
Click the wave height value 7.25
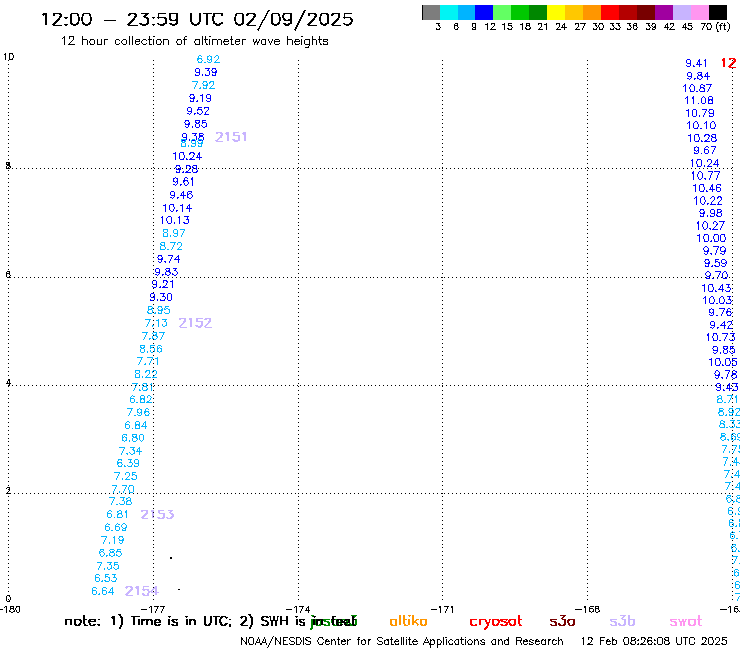pyautogui.click(x=126, y=476)
